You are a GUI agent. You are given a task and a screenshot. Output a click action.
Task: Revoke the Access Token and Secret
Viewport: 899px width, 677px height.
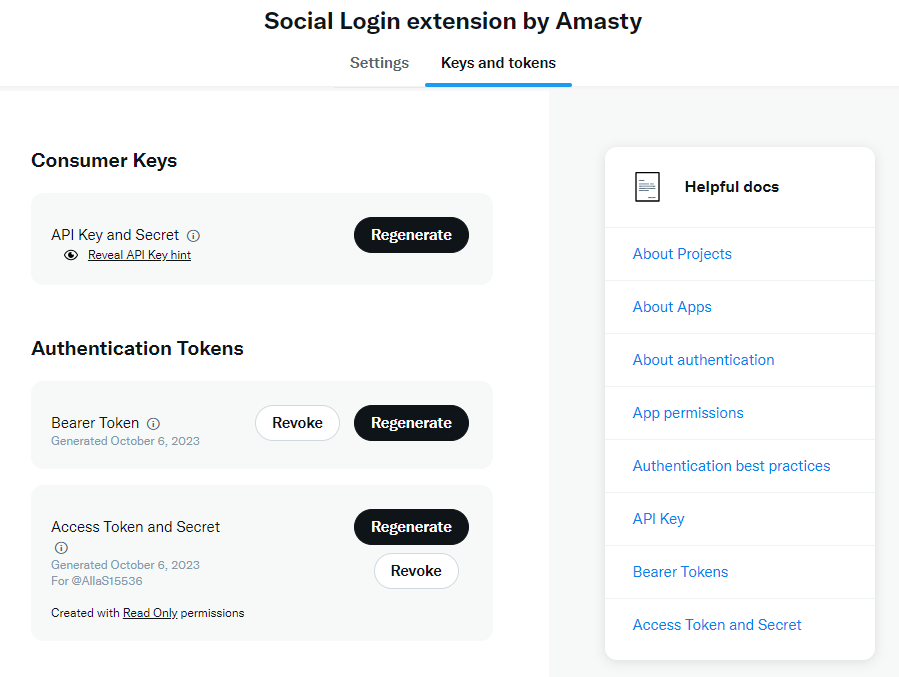tap(416, 571)
